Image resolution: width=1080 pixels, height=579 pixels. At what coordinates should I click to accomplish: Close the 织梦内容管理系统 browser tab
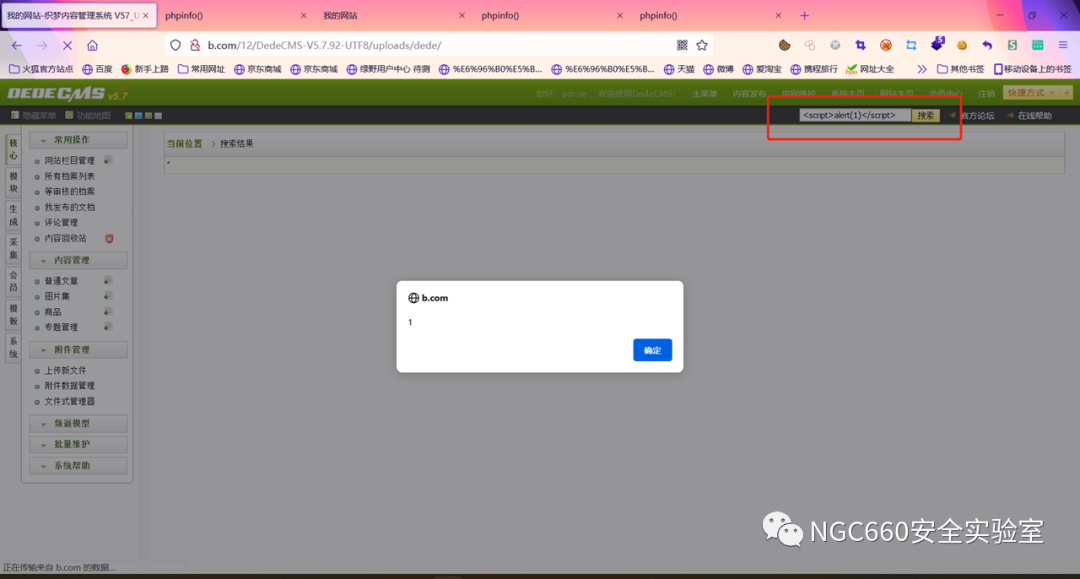[x=145, y=15]
